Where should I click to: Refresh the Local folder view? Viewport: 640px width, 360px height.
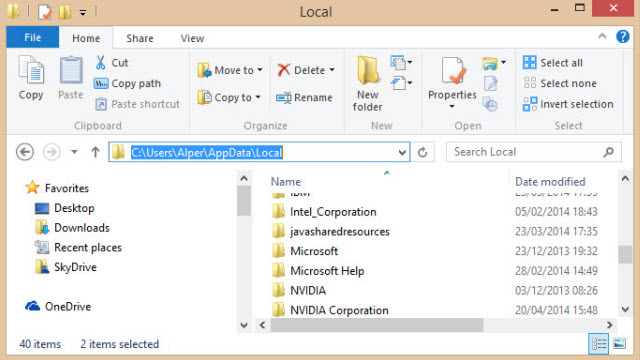422,153
